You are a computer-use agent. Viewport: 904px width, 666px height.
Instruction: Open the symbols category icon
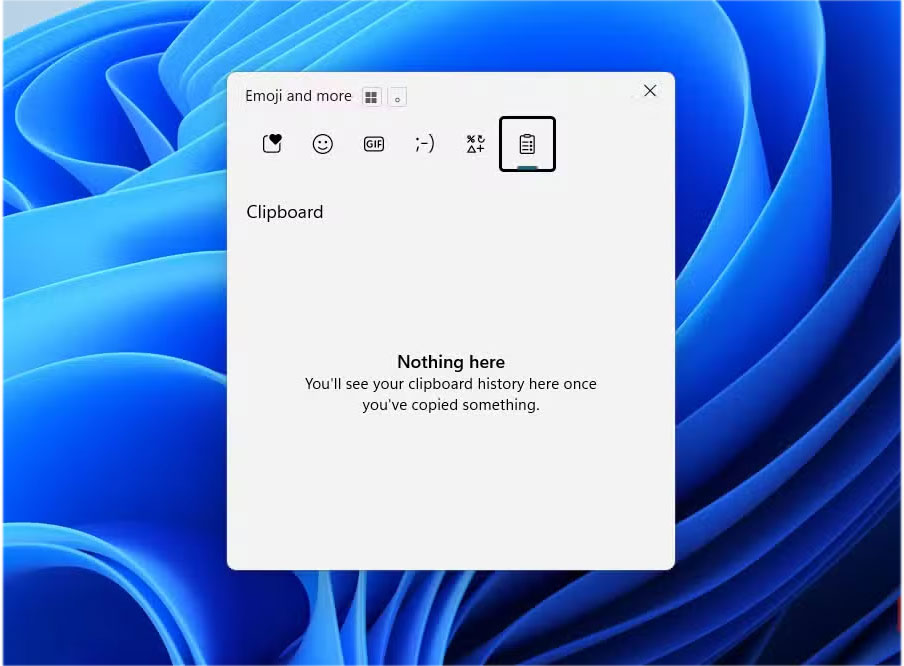[x=475, y=143]
